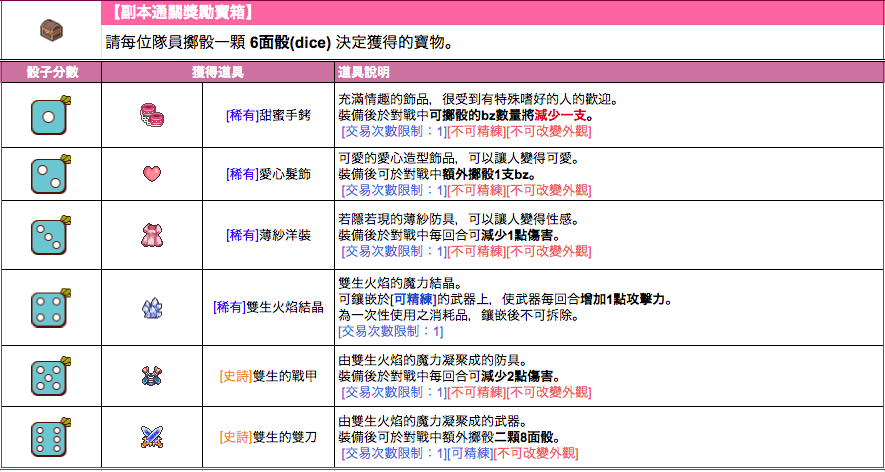Click the line 充滿情趣的飾品

[x=479, y=100]
